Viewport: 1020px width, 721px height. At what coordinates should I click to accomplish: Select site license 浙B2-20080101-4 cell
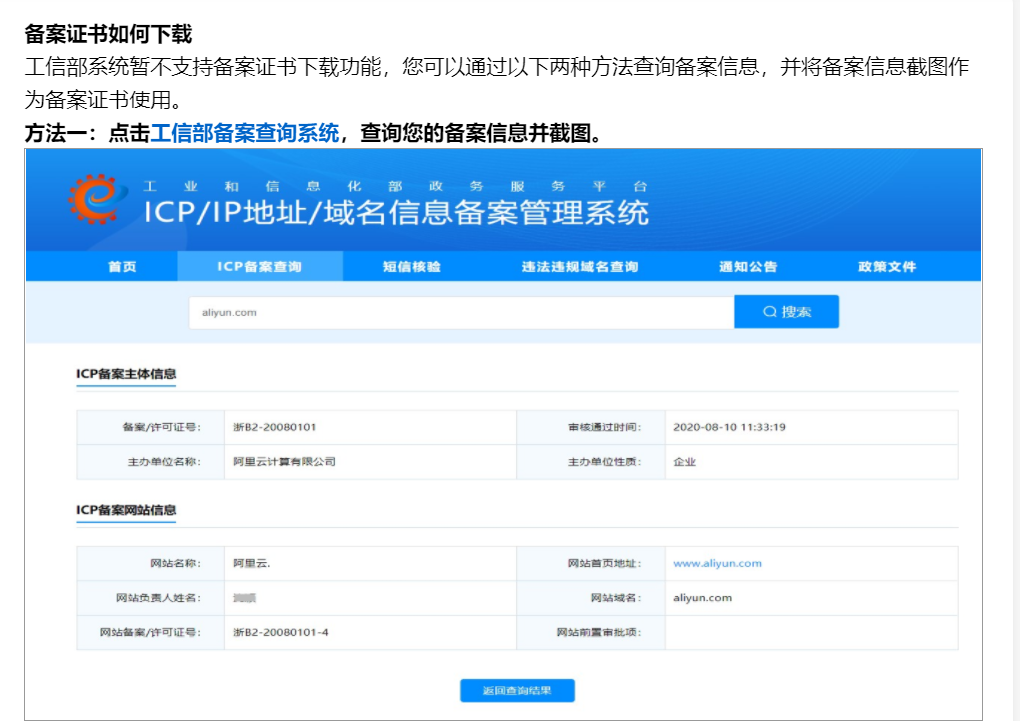coord(370,633)
